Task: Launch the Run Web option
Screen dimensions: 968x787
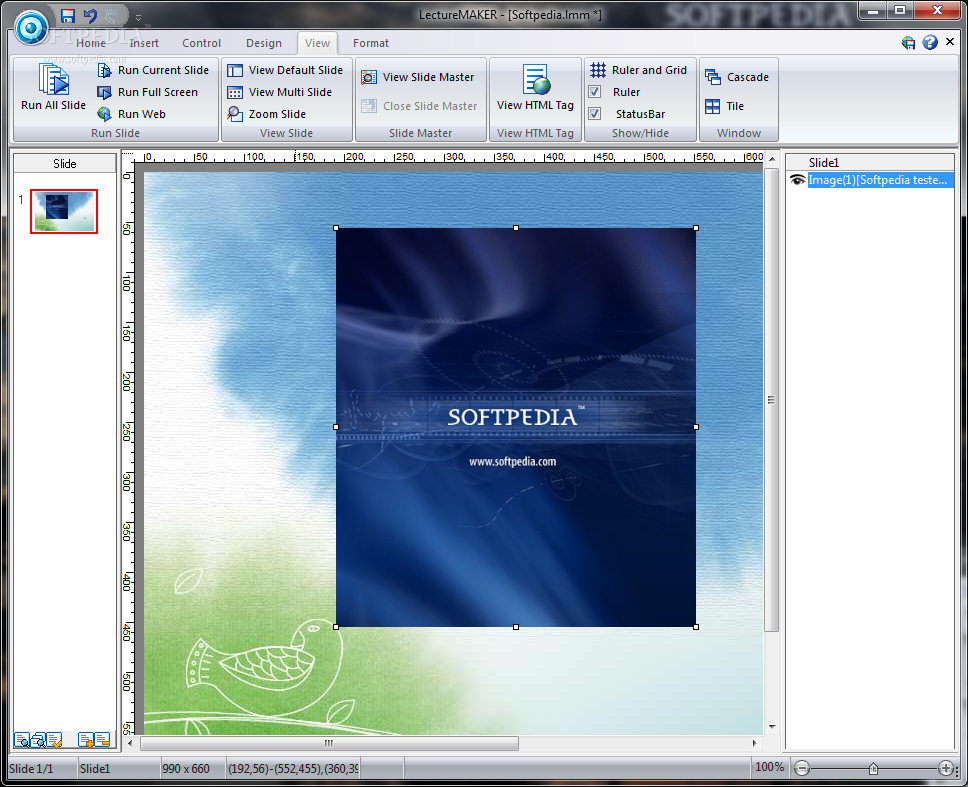Action: (x=131, y=114)
